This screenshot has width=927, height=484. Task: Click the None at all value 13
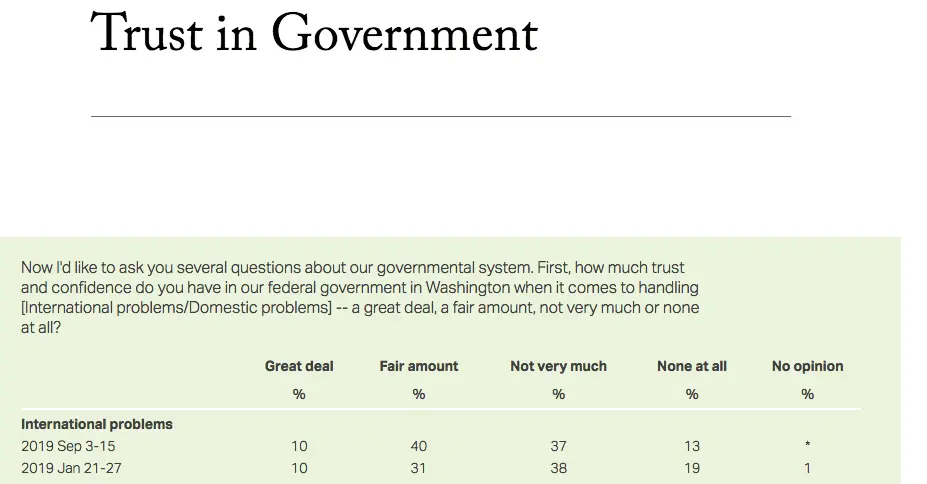pyautogui.click(x=692, y=446)
